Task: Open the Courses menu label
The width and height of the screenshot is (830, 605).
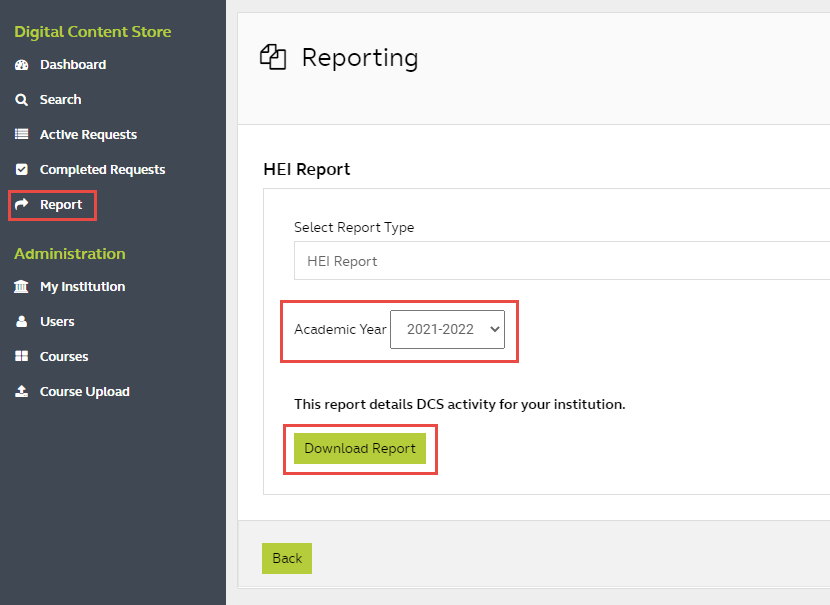Action: 64,357
